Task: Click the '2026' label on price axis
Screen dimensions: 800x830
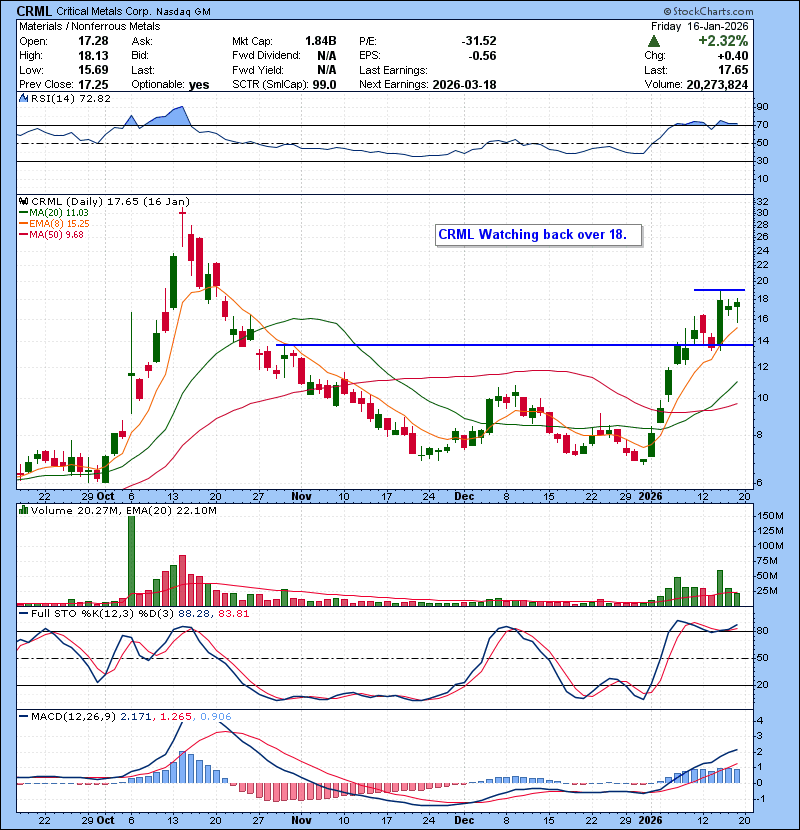Action: pos(650,497)
